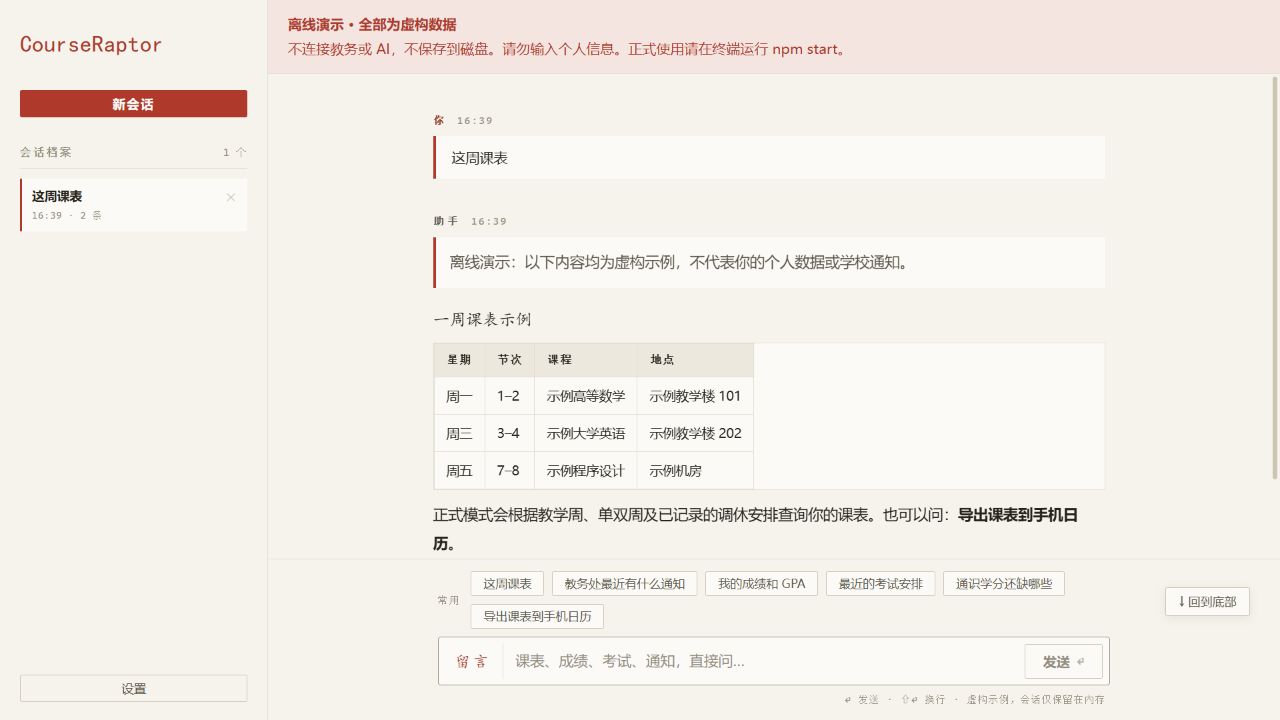Click the 3–4 period cell
This screenshot has width=1280, height=720.
click(x=510, y=433)
